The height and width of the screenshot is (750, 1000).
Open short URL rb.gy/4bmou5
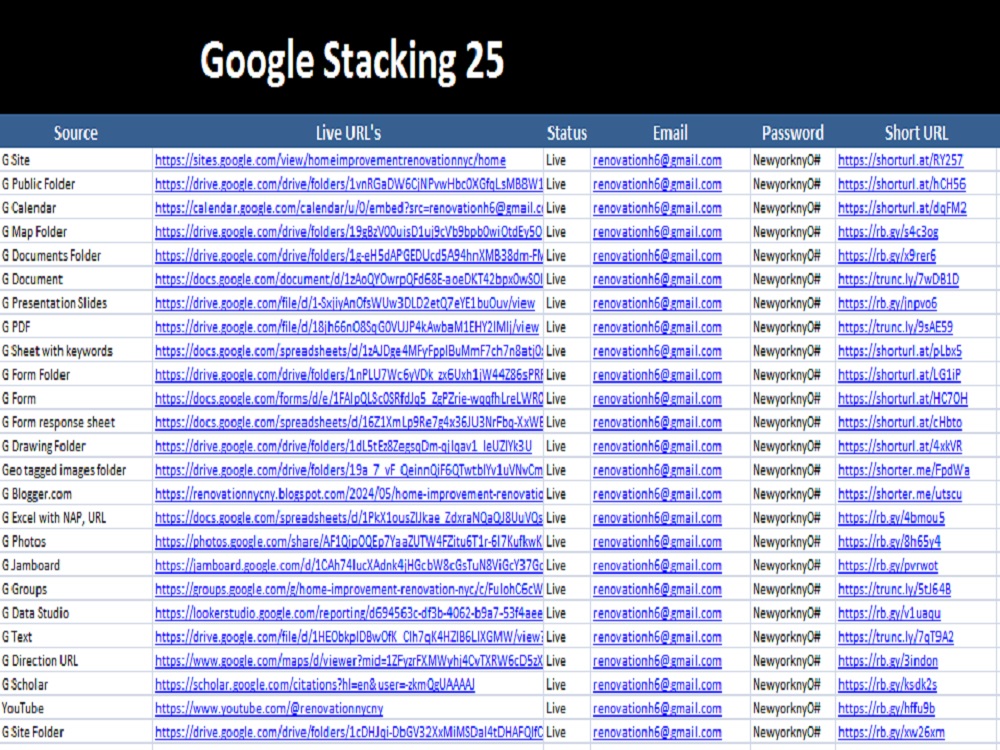[892, 518]
